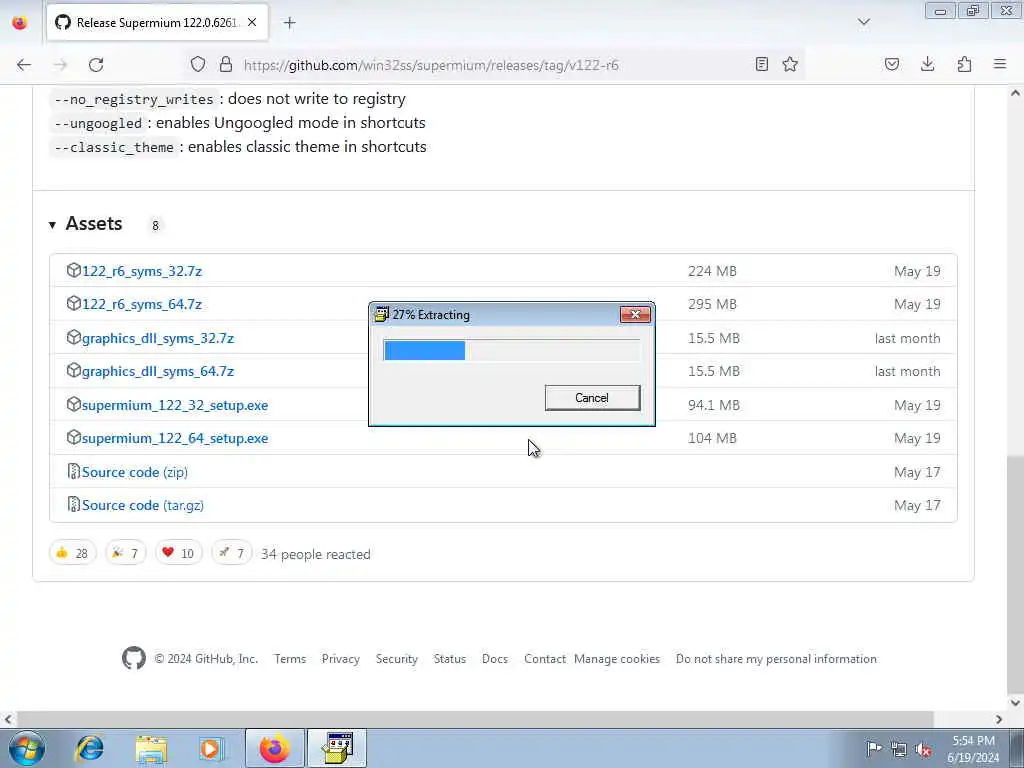Click the Firefox View icon in the tab bar
Screen dimensions: 1024x768
(x=20, y=22)
